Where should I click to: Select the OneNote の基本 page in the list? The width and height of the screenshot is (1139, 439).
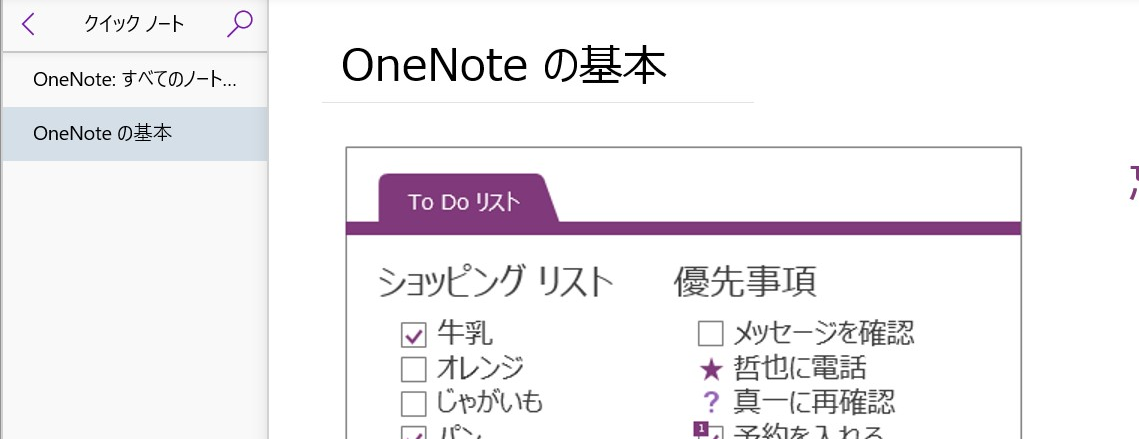click(135, 134)
